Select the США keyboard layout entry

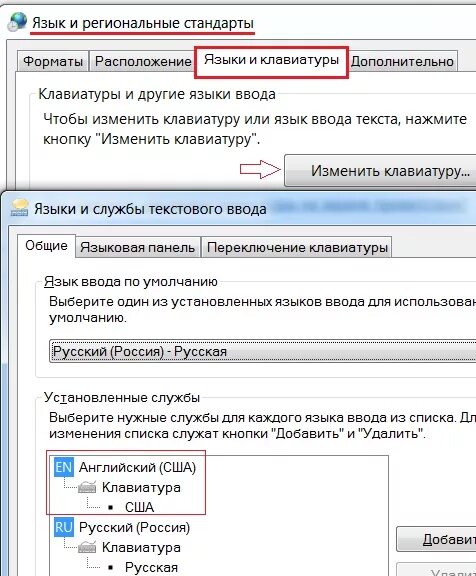[x=139, y=507]
